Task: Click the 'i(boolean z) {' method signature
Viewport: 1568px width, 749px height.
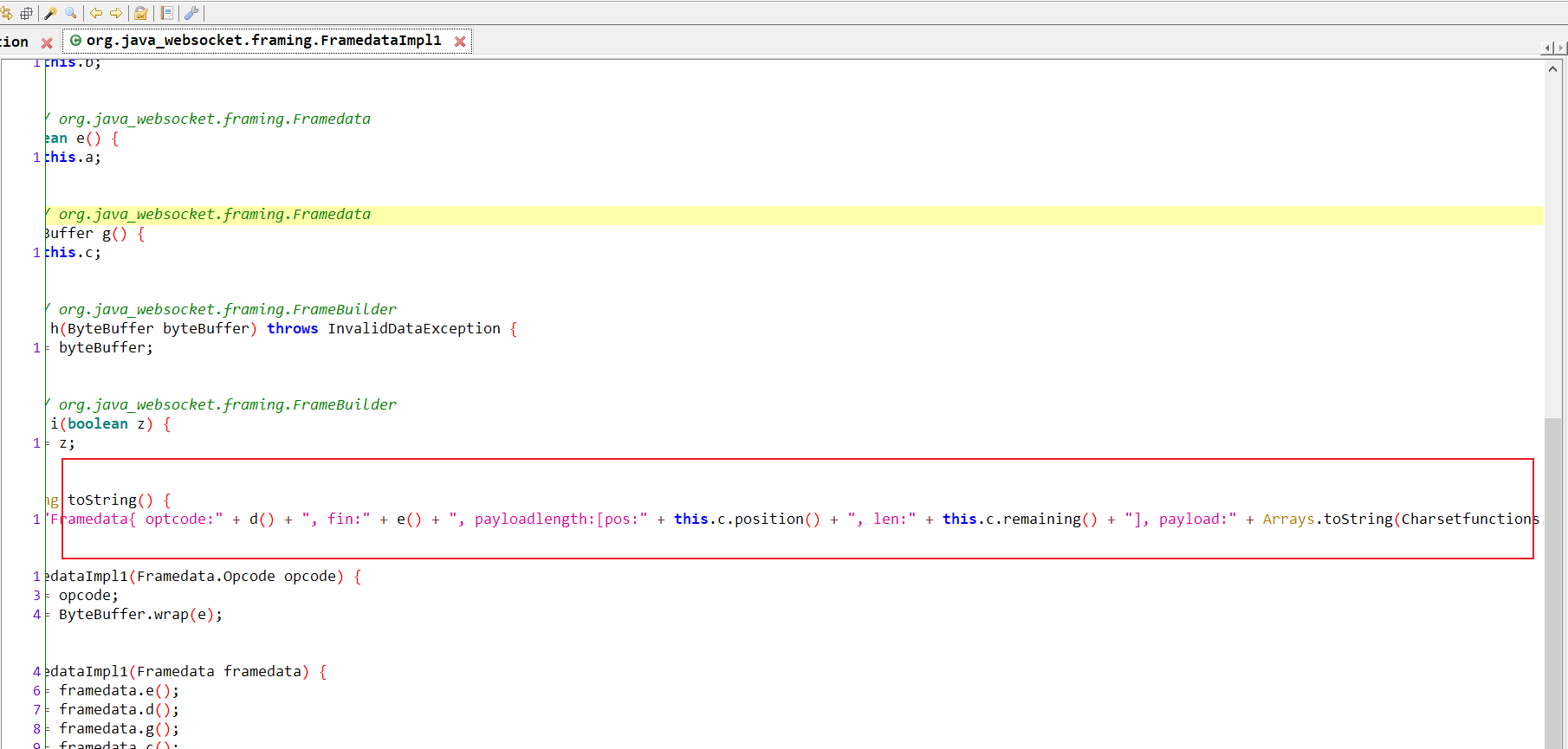Action: pyautogui.click(x=110, y=423)
